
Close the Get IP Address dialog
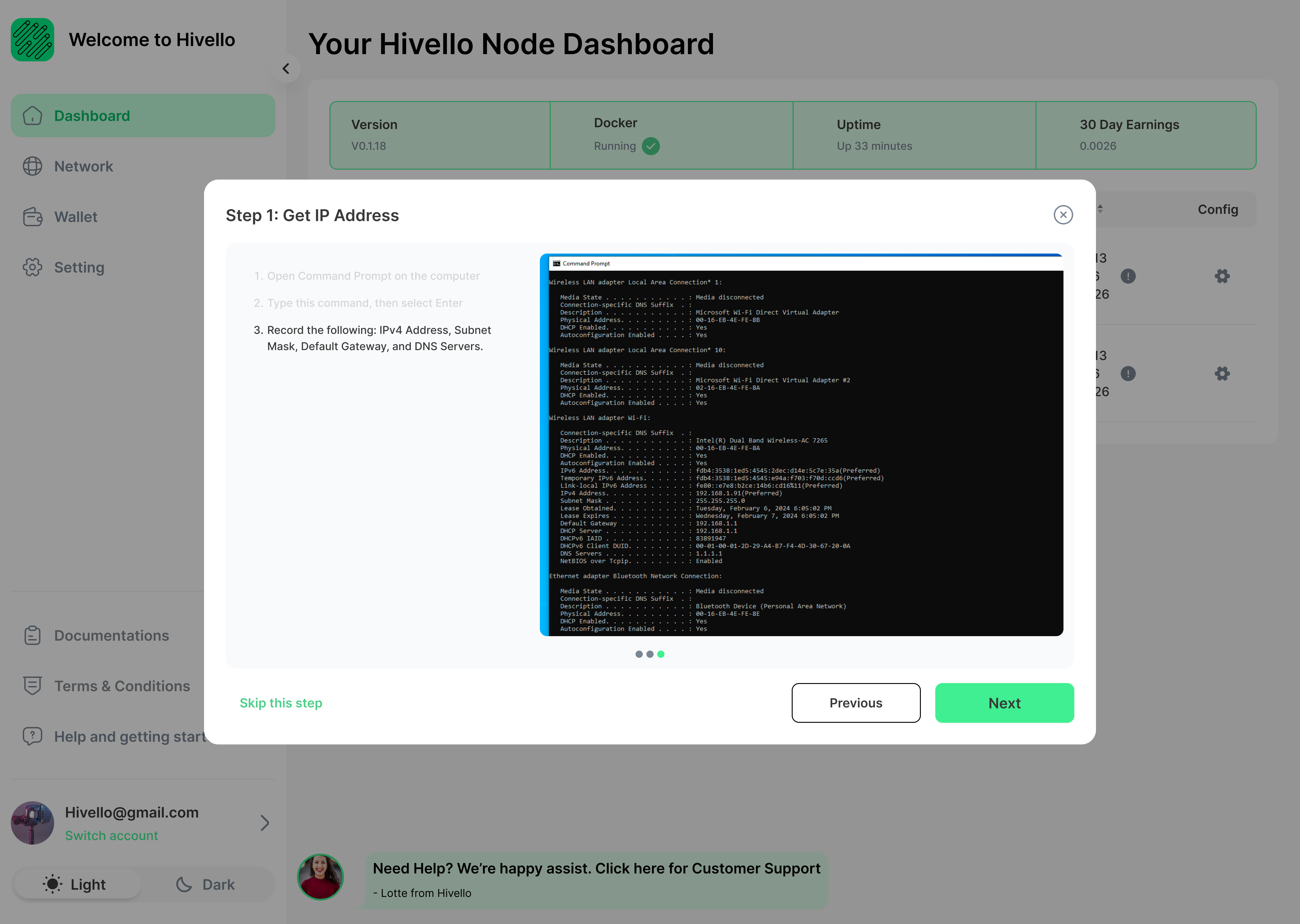point(1063,215)
